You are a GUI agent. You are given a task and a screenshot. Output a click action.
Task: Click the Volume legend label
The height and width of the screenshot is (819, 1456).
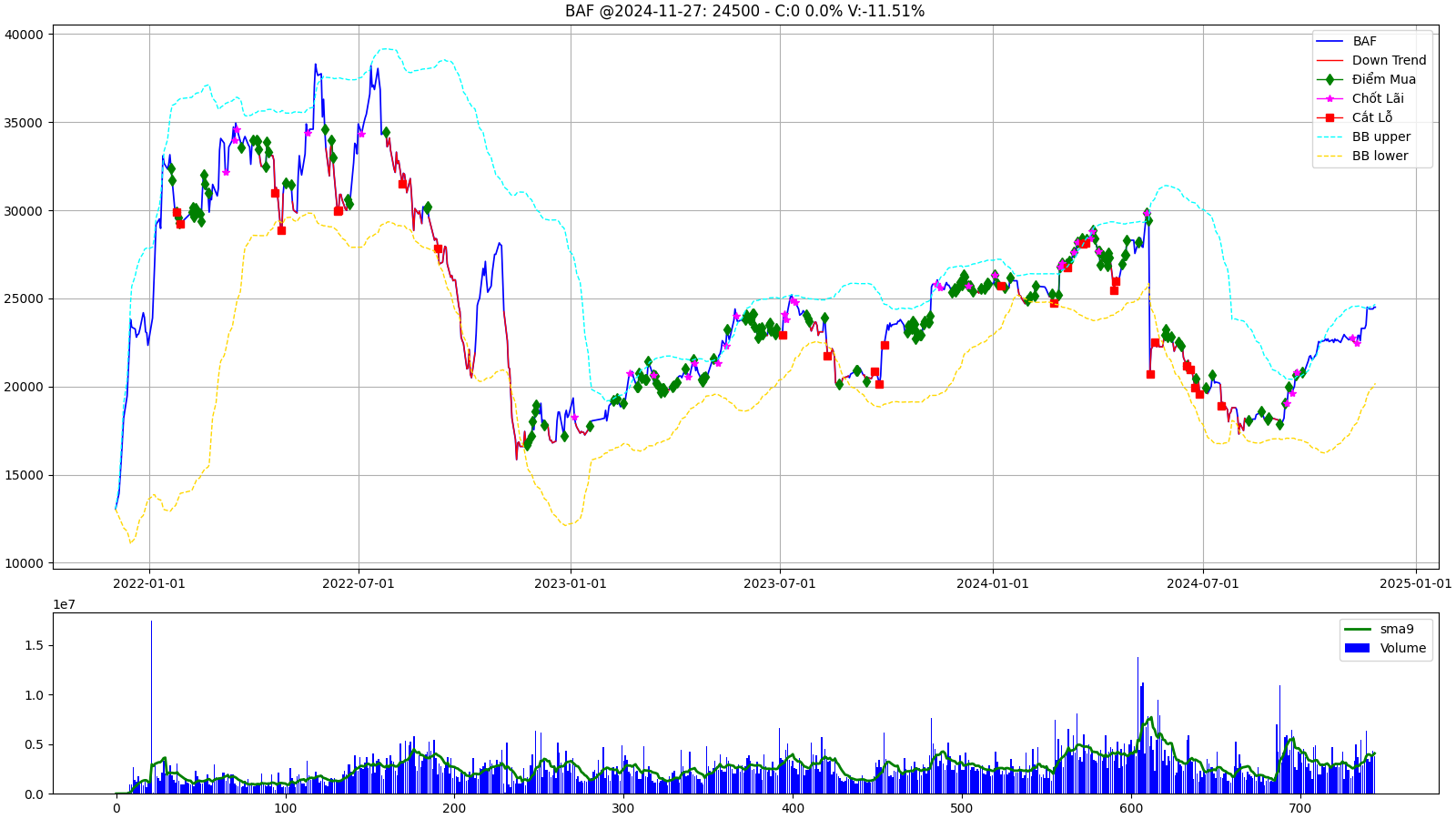pyautogui.click(x=1402, y=648)
